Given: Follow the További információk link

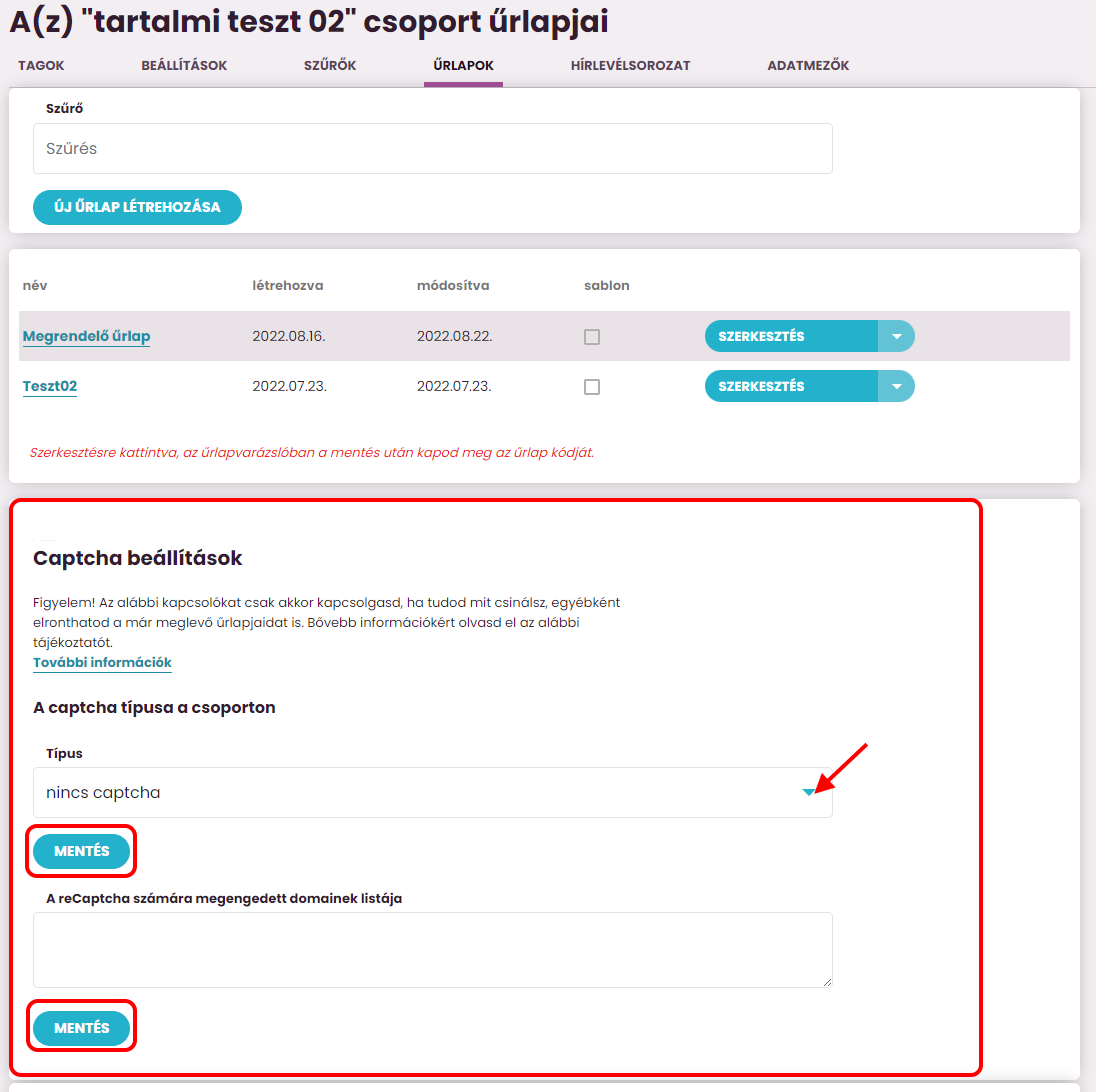Looking at the screenshot, I should [x=102, y=663].
